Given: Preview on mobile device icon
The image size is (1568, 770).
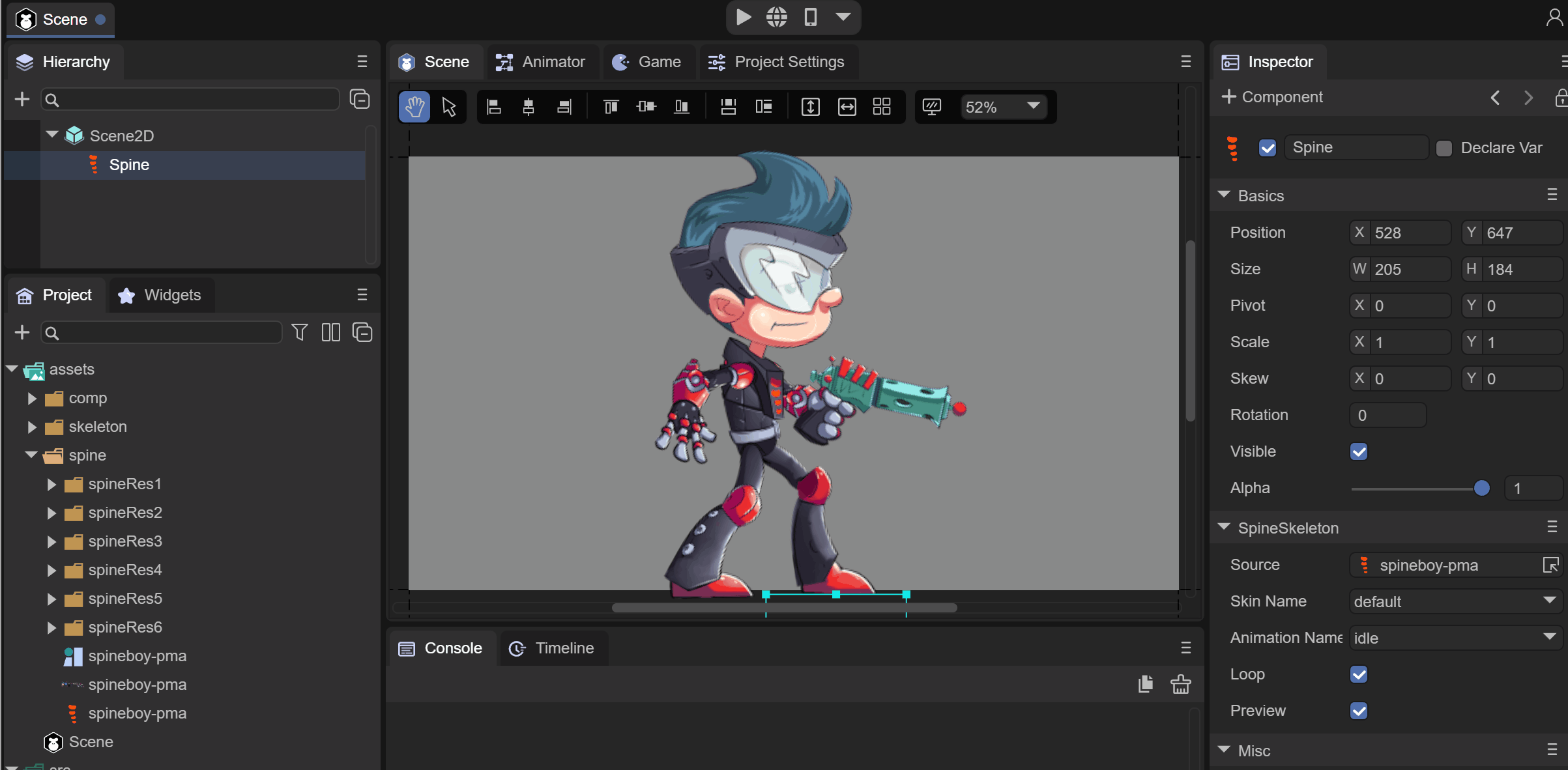Looking at the screenshot, I should point(811,17).
